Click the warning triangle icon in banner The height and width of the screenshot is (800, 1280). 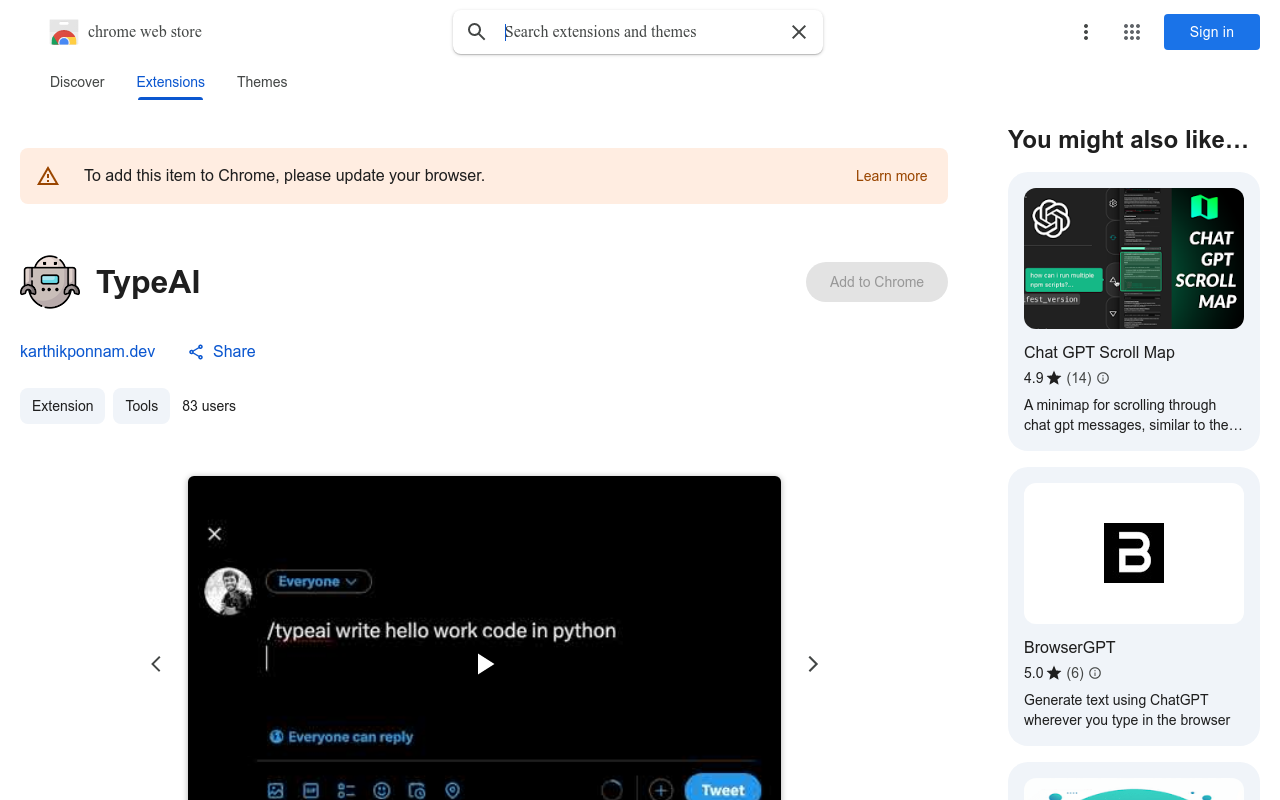click(x=48, y=176)
